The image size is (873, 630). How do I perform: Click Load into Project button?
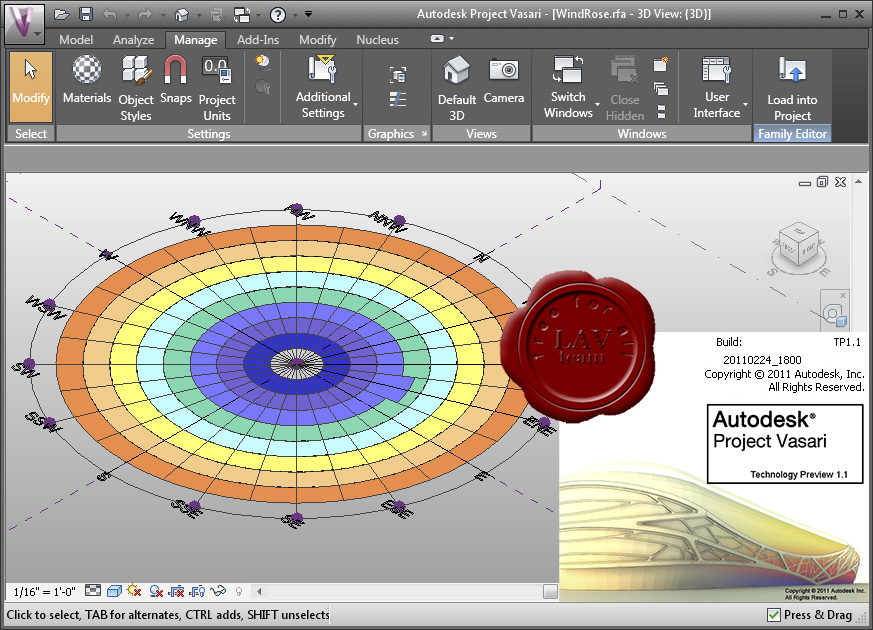pos(792,88)
